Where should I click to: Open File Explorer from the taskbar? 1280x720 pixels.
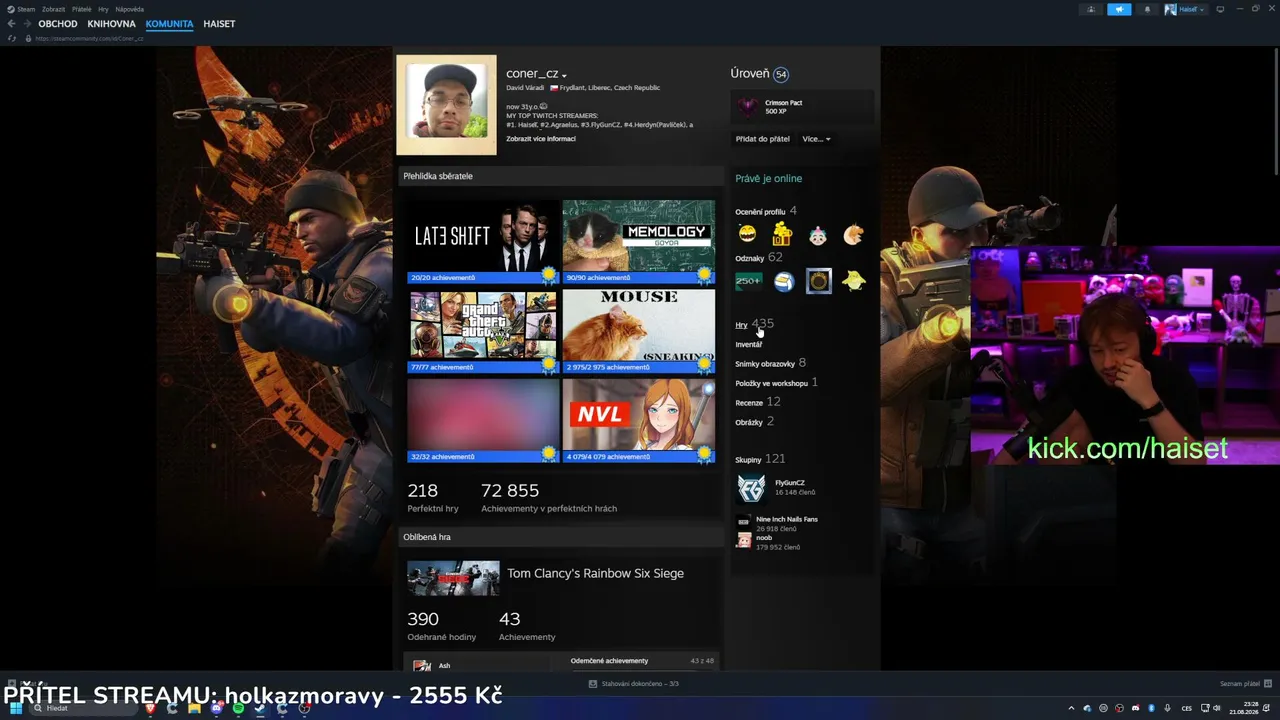[x=194, y=708]
